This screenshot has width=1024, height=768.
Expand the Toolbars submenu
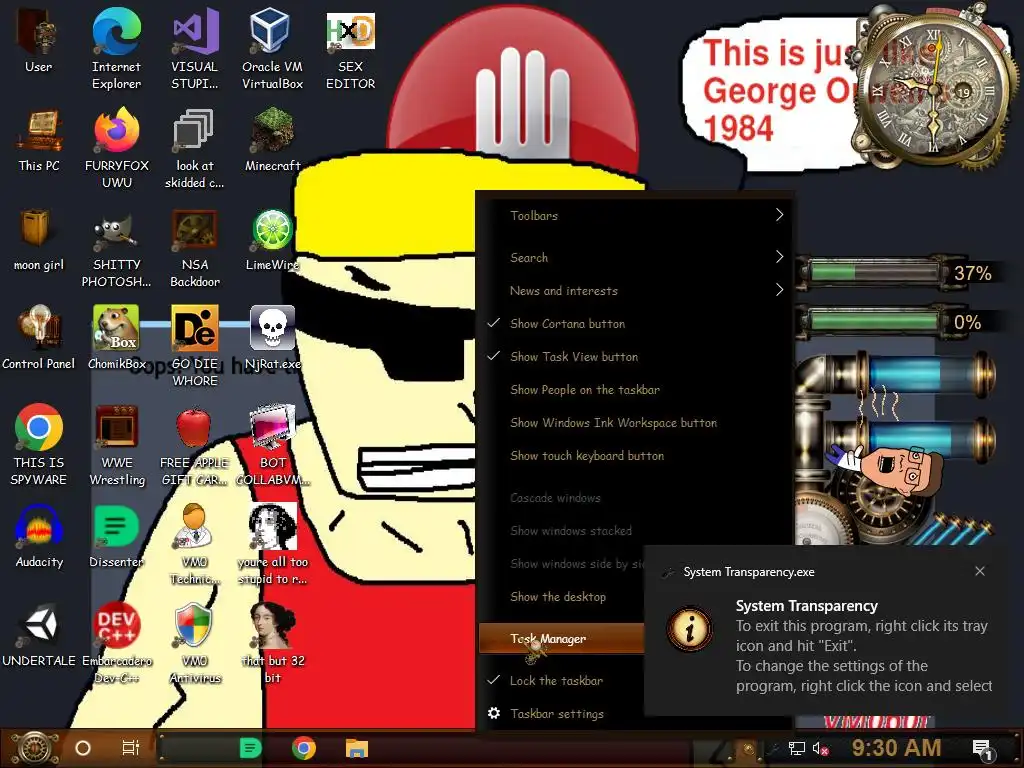(635, 215)
